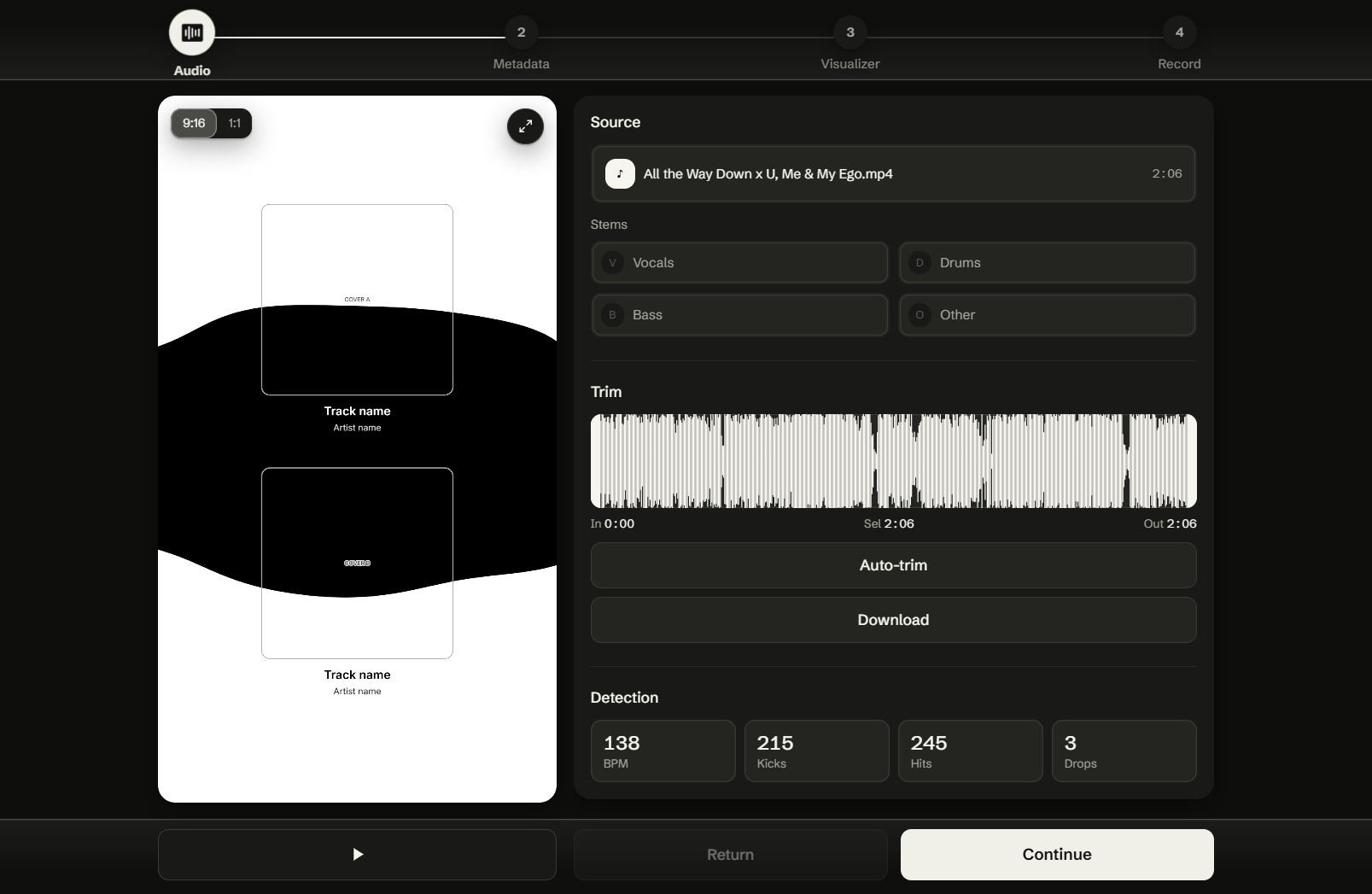Click inside the trim waveform
The height and width of the screenshot is (894, 1372).
(893, 461)
